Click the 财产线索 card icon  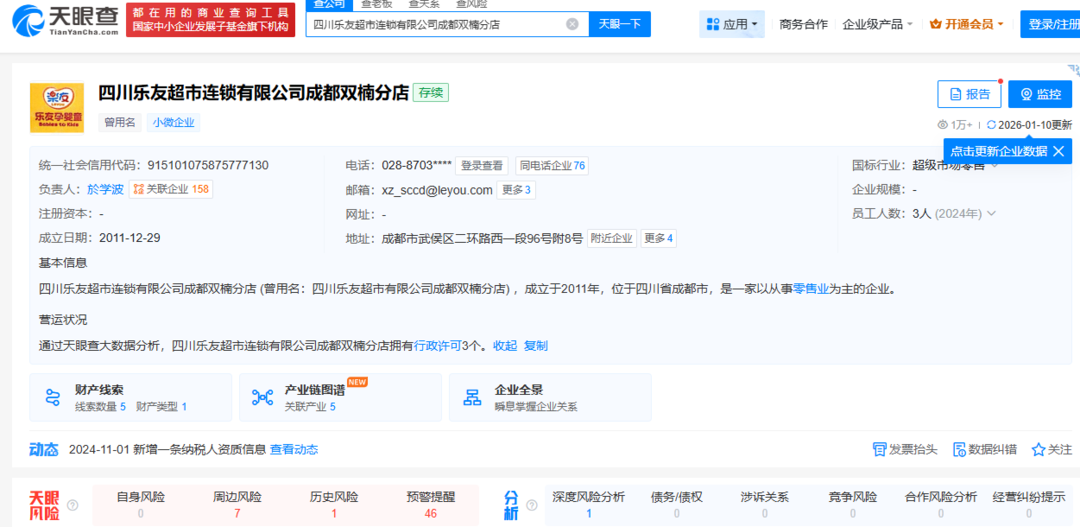coord(53,397)
